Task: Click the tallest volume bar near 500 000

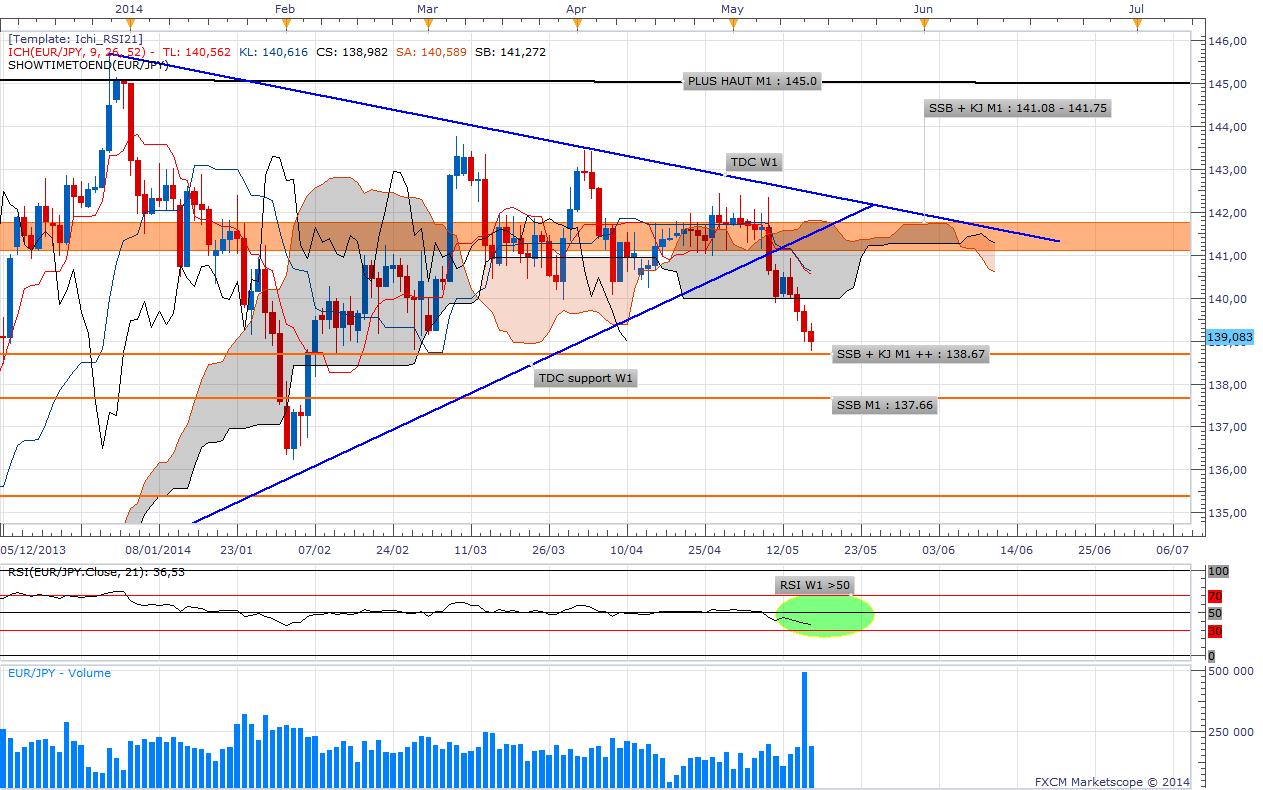Action: coord(804,729)
